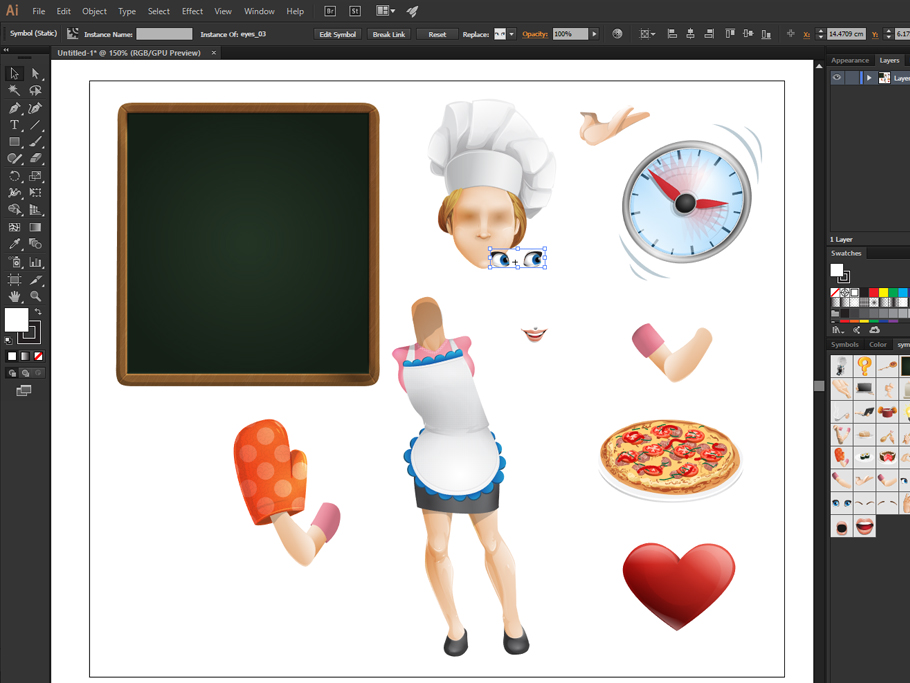Select the Zoom tool
Screen dimensions: 910x683
point(36,297)
